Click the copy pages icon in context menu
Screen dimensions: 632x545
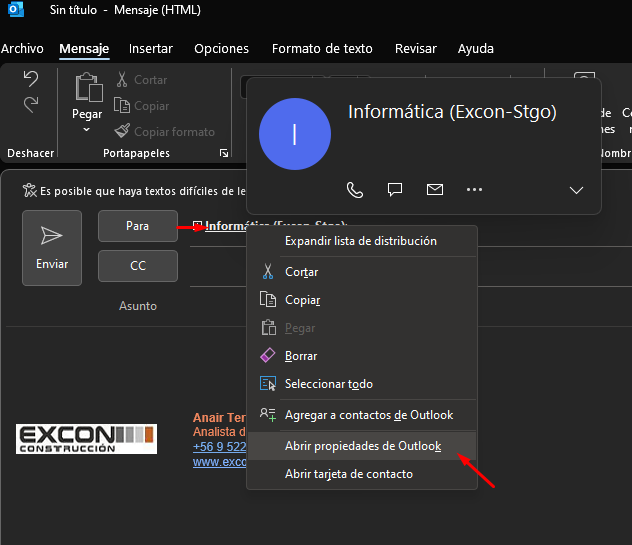click(268, 300)
